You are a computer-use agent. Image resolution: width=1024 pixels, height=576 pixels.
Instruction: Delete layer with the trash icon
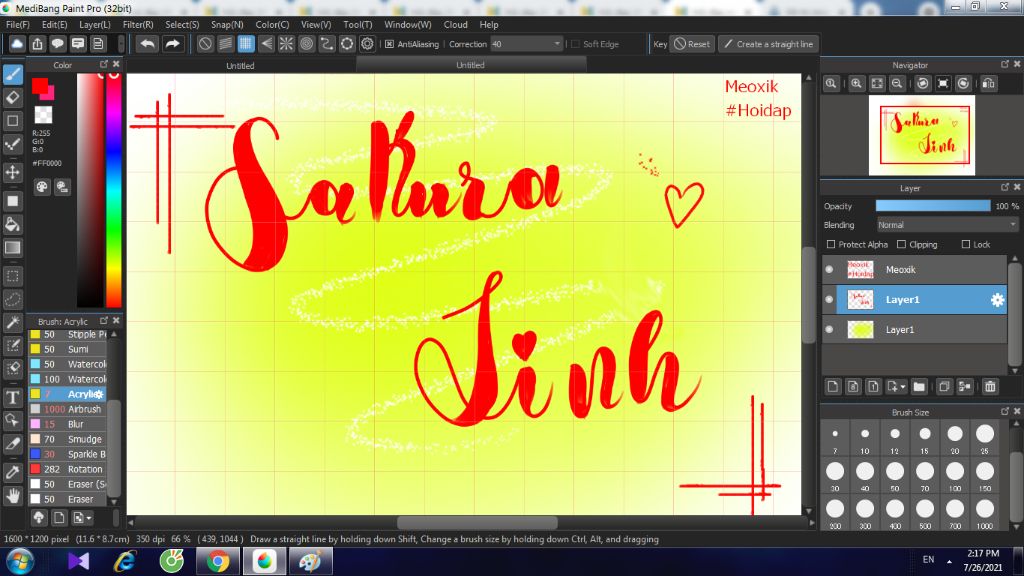[990, 387]
